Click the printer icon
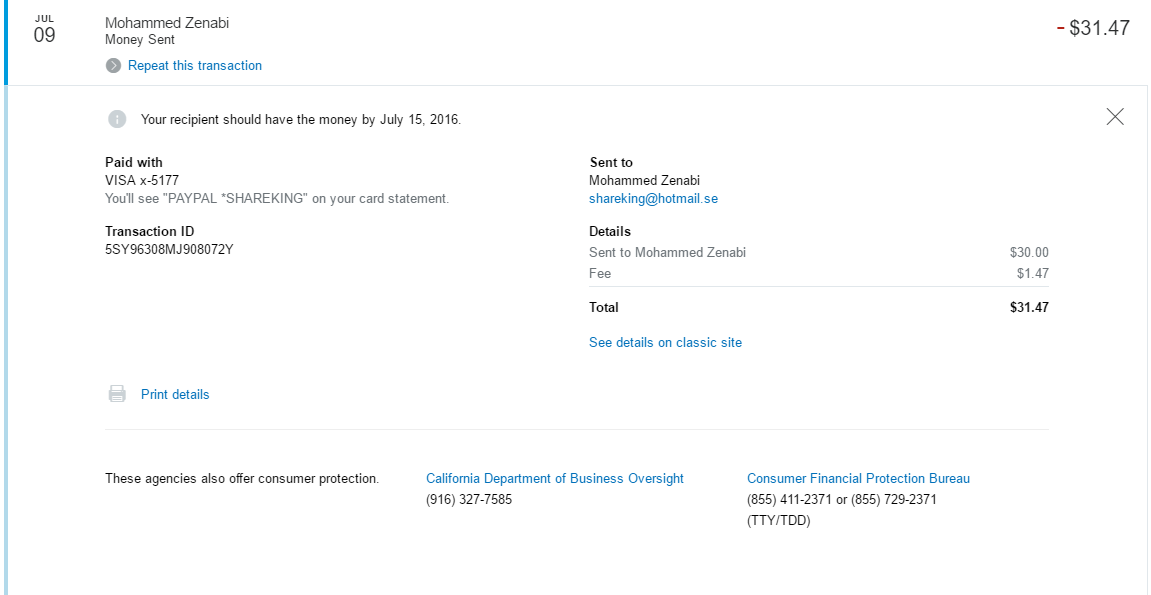 117,394
